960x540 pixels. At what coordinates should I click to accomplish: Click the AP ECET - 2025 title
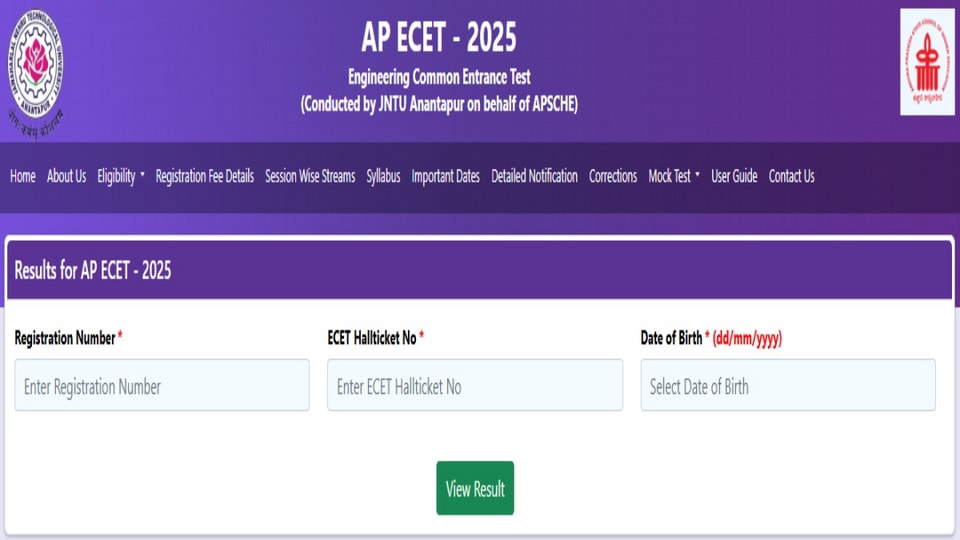pos(439,38)
